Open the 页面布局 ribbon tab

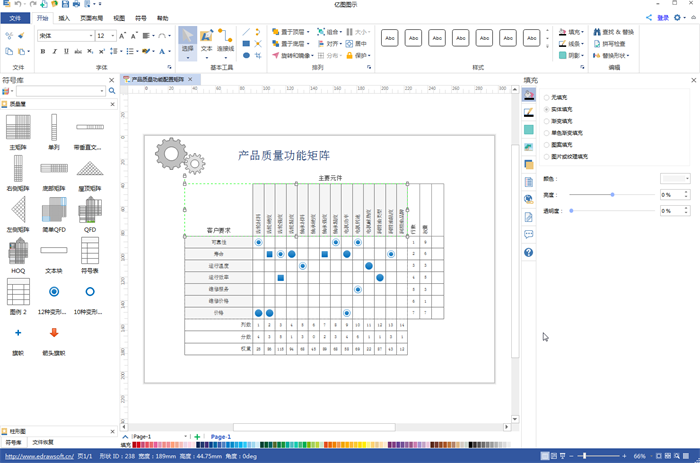pyautogui.click(x=90, y=18)
